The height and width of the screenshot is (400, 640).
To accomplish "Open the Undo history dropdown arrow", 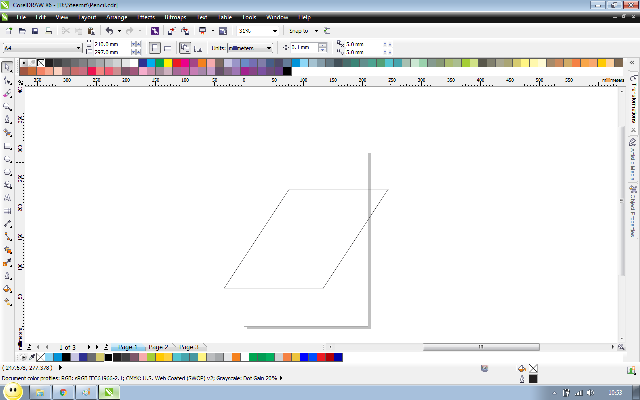I will pos(119,31).
